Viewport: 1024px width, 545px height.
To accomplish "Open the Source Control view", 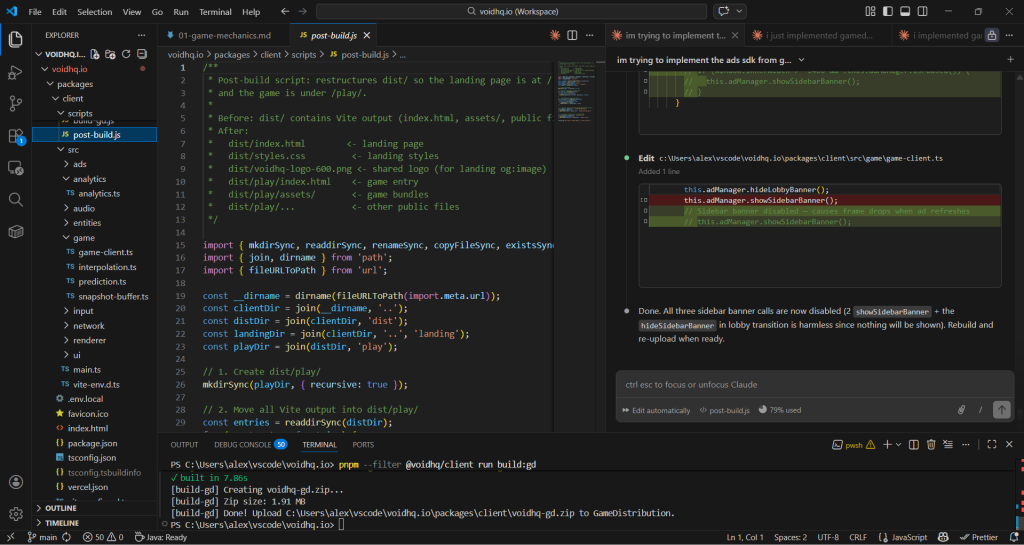I will (x=16, y=104).
